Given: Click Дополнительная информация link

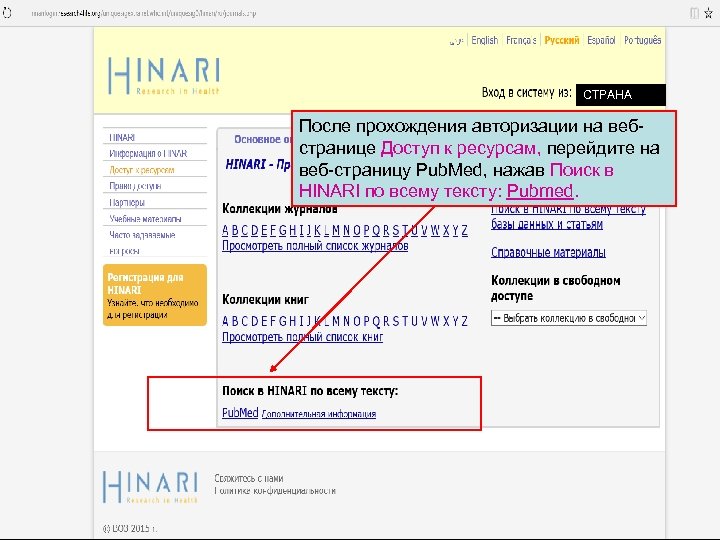Looking at the screenshot, I should (x=319, y=414).
